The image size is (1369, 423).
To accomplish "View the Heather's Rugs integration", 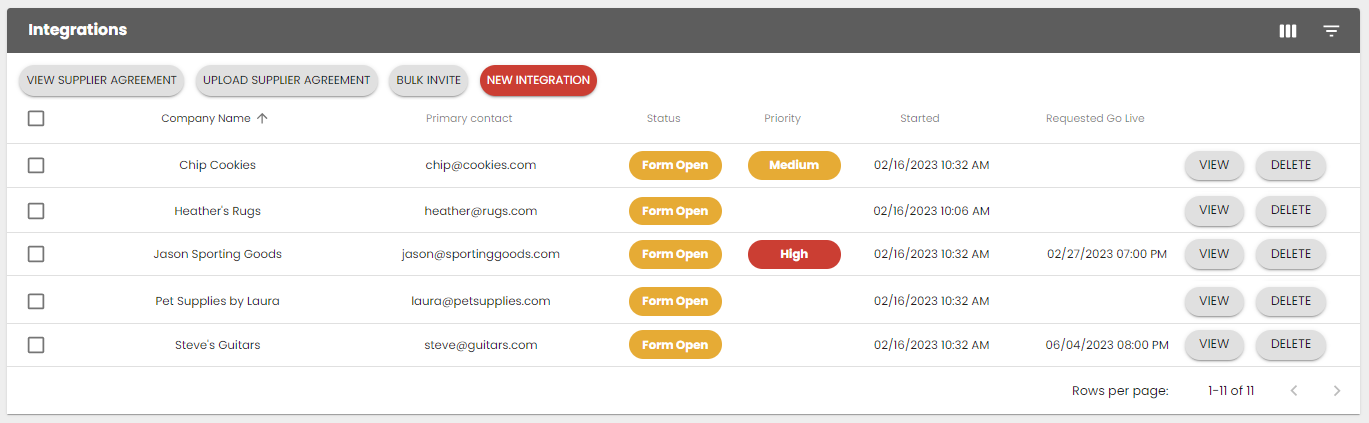I will pyautogui.click(x=1213, y=211).
